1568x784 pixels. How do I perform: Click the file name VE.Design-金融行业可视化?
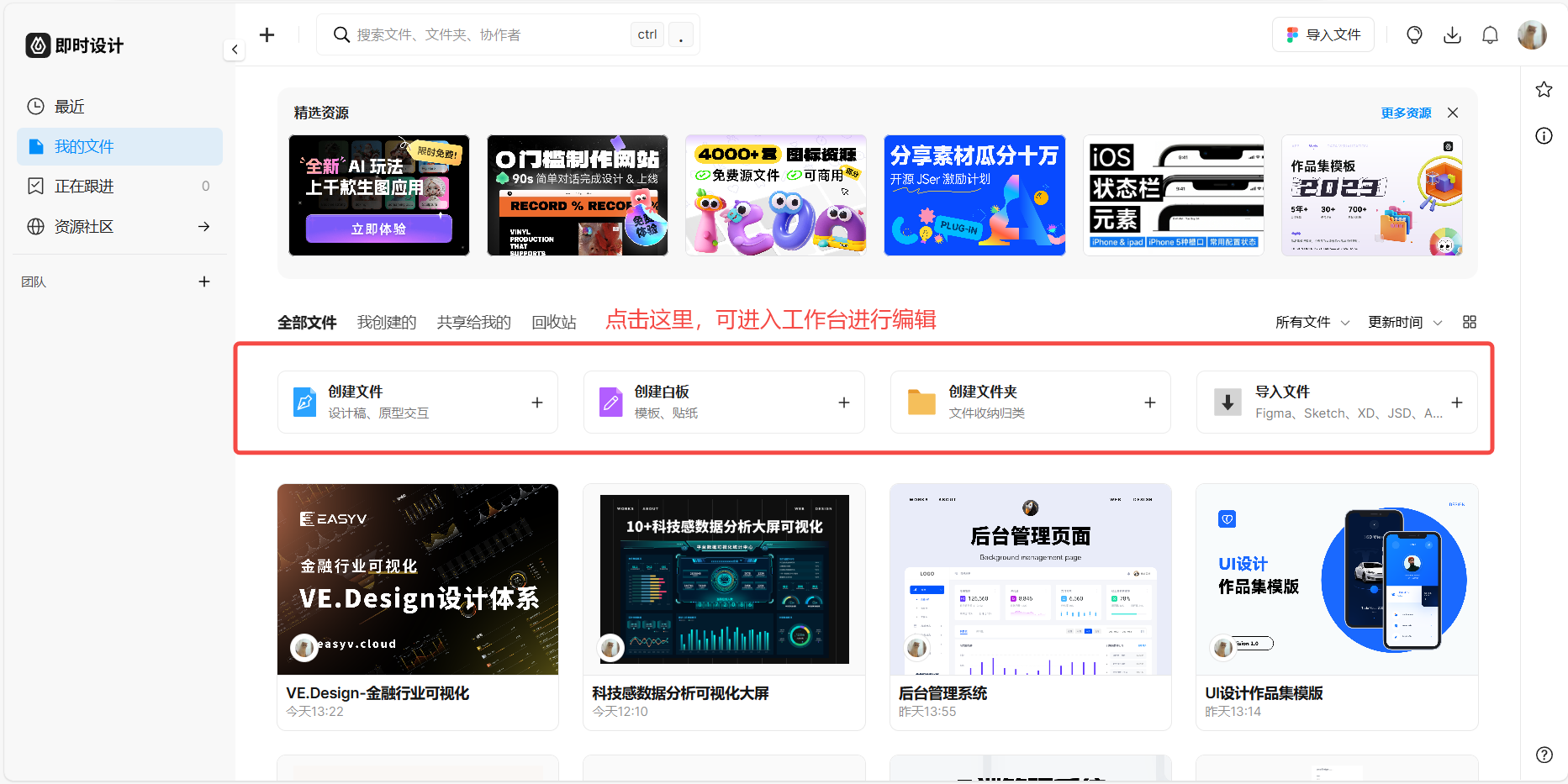377,693
